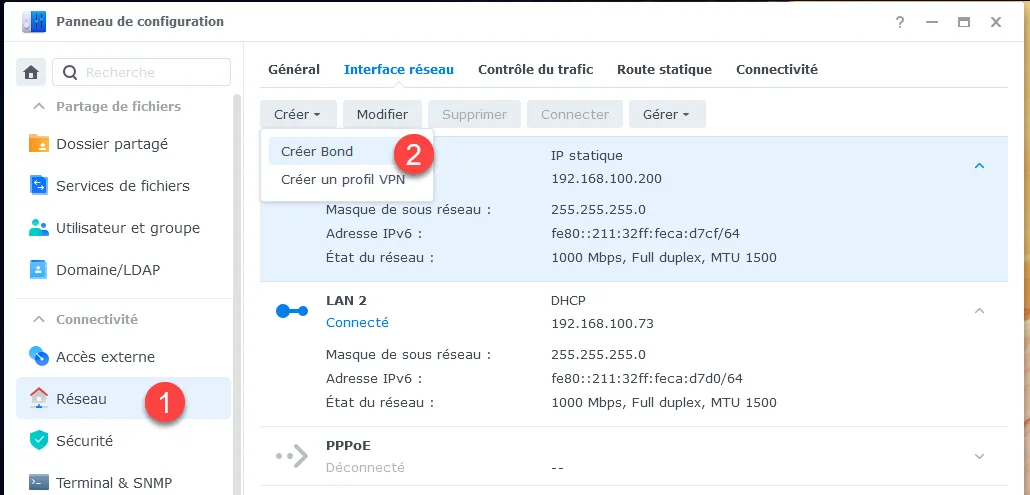Click the Recherche search field
The height and width of the screenshot is (495, 1030).
tap(150, 72)
